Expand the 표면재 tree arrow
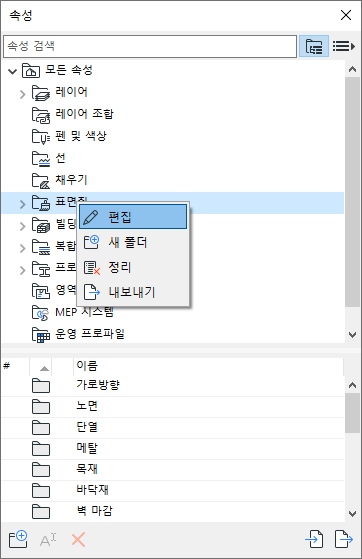Image resolution: width=362 pixels, height=559 pixels. pos(22,204)
